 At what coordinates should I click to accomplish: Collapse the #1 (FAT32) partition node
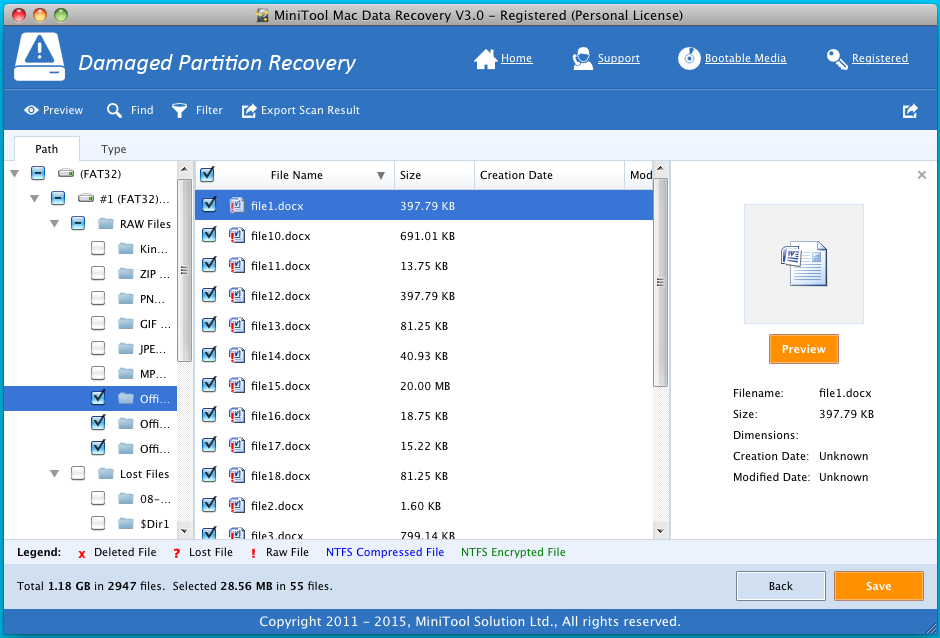coord(35,198)
